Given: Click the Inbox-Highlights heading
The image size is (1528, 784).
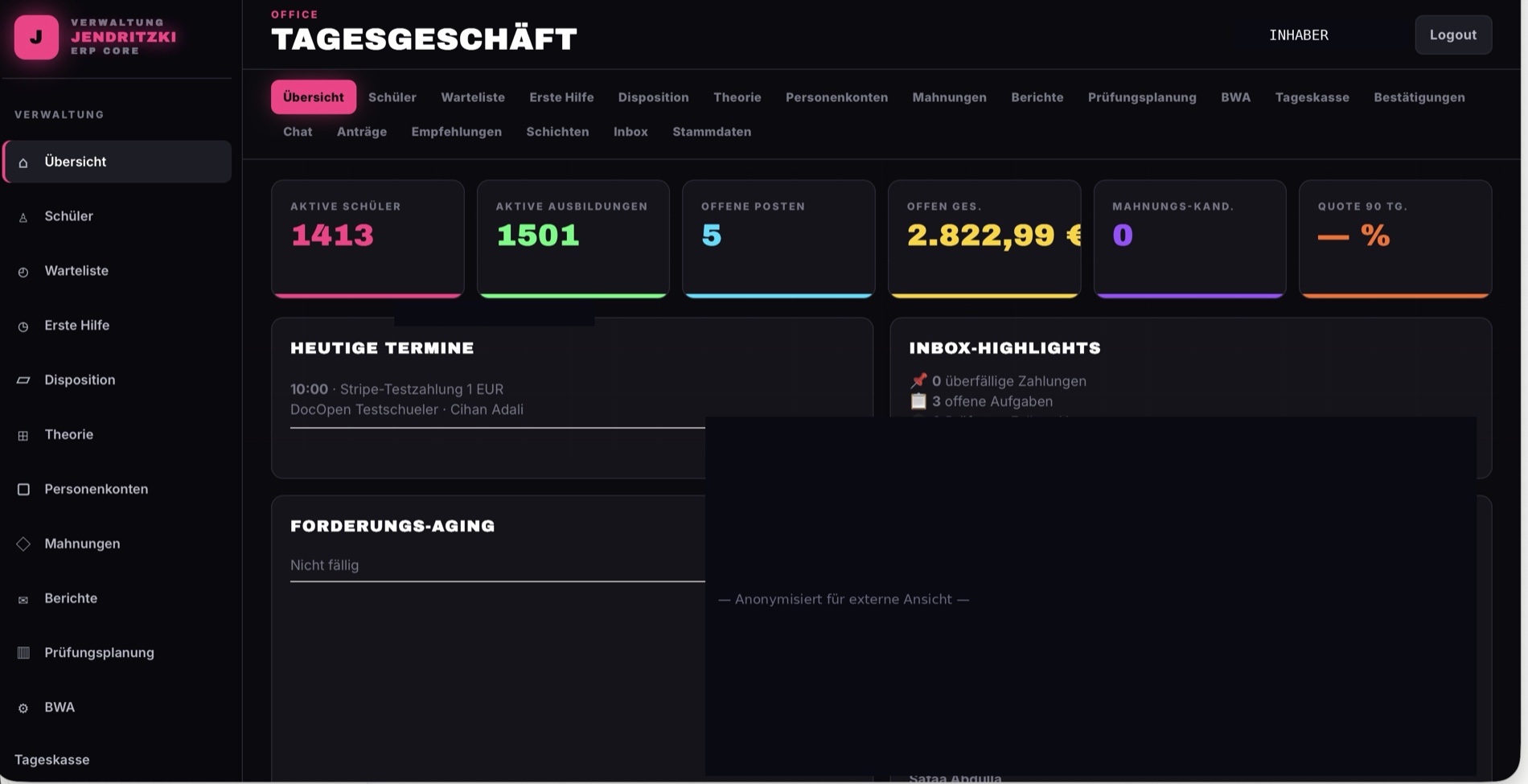Looking at the screenshot, I should point(1005,348).
